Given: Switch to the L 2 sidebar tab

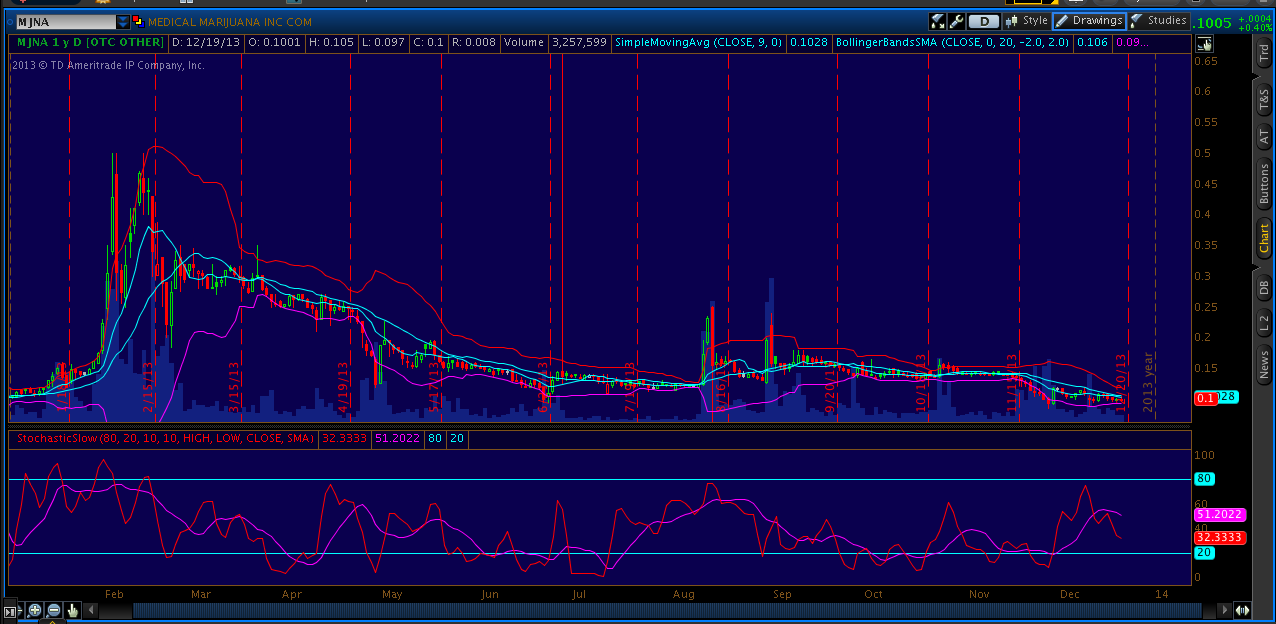Looking at the screenshot, I should 1264,322.
